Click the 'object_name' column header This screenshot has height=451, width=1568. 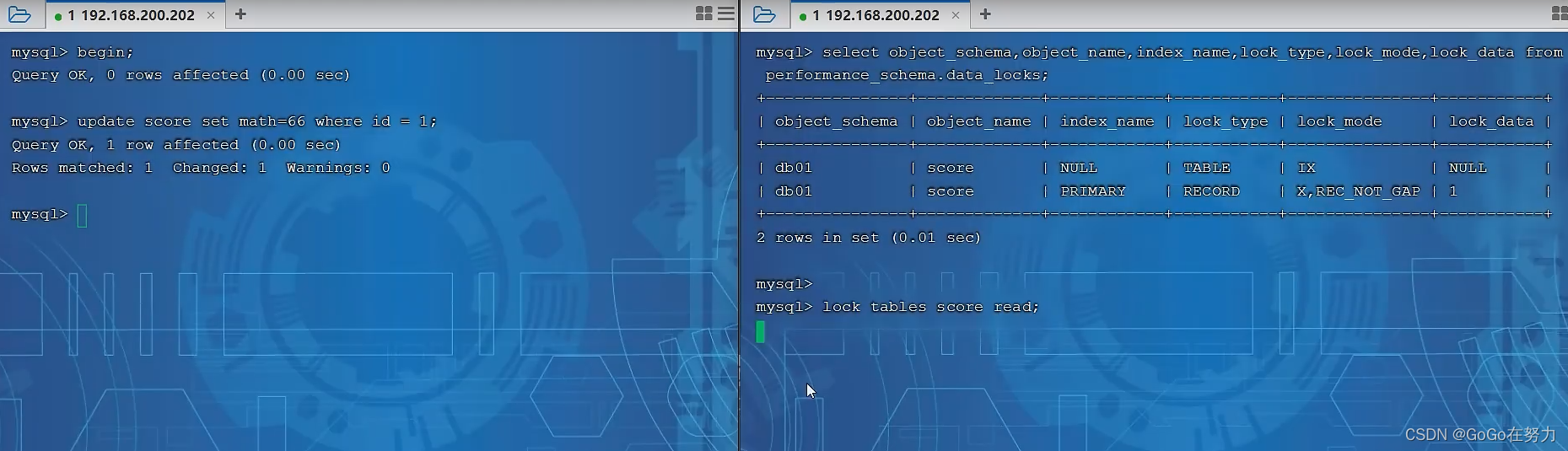click(x=978, y=121)
